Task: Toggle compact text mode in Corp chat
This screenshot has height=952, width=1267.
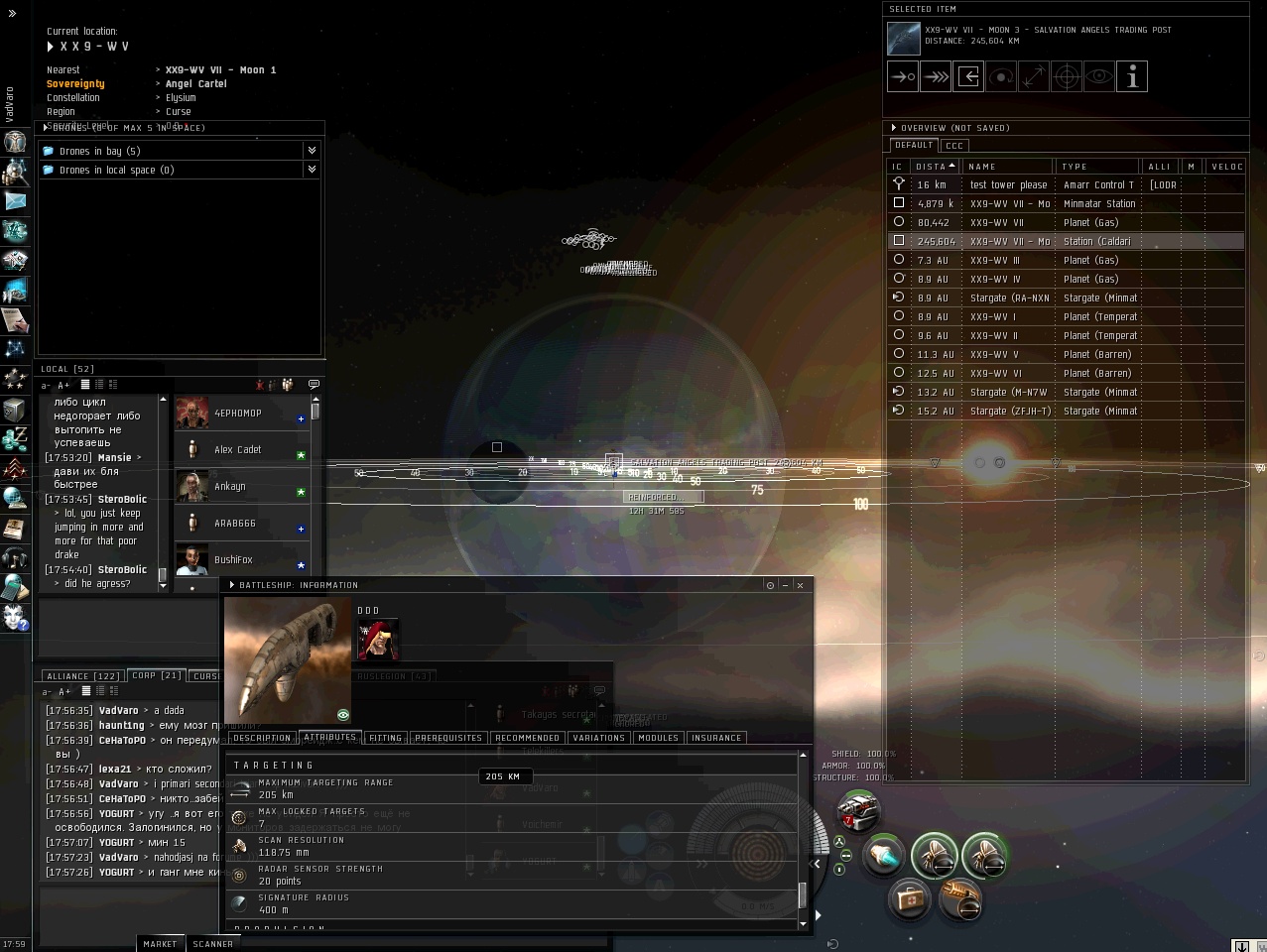Action: pyautogui.click(x=85, y=691)
